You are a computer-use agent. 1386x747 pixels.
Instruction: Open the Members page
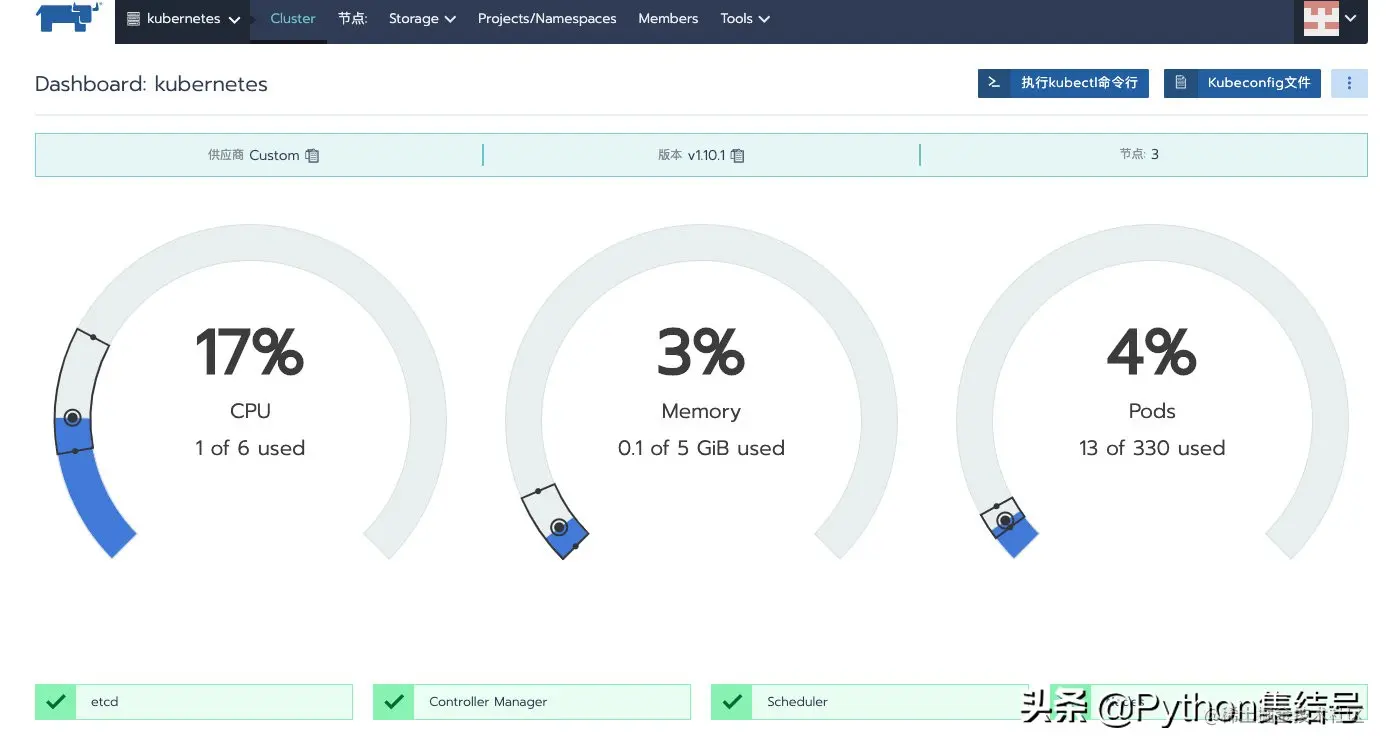(668, 18)
